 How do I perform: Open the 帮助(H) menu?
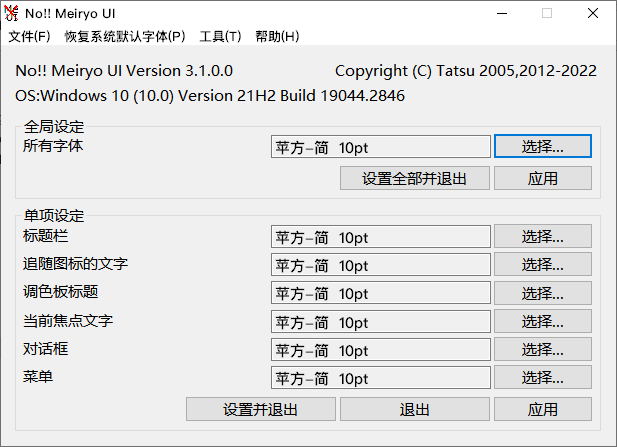tap(277, 37)
